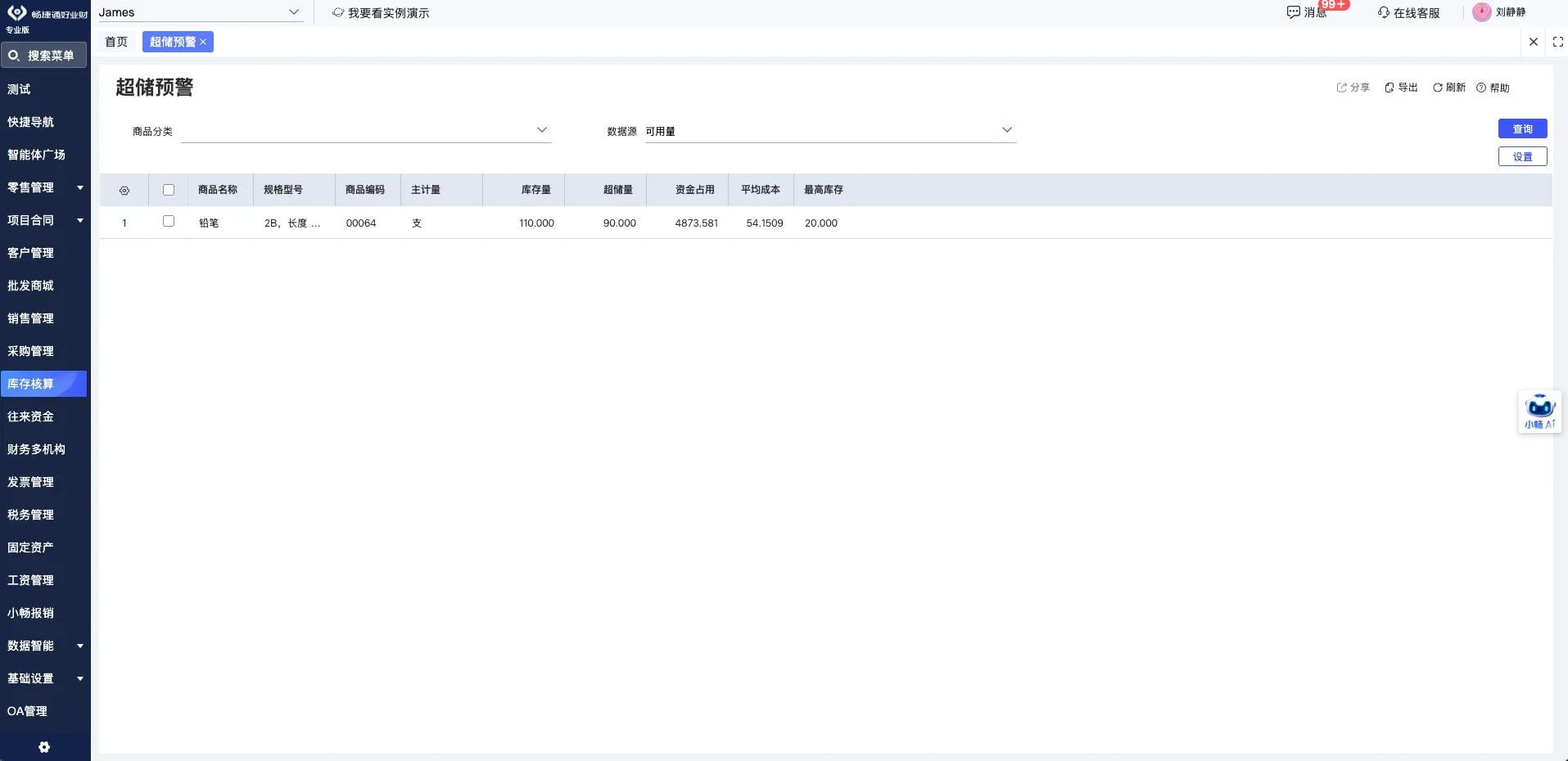This screenshot has width=1568, height=761.
Task: Open table column settings gear icon
Action: tap(124, 190)
